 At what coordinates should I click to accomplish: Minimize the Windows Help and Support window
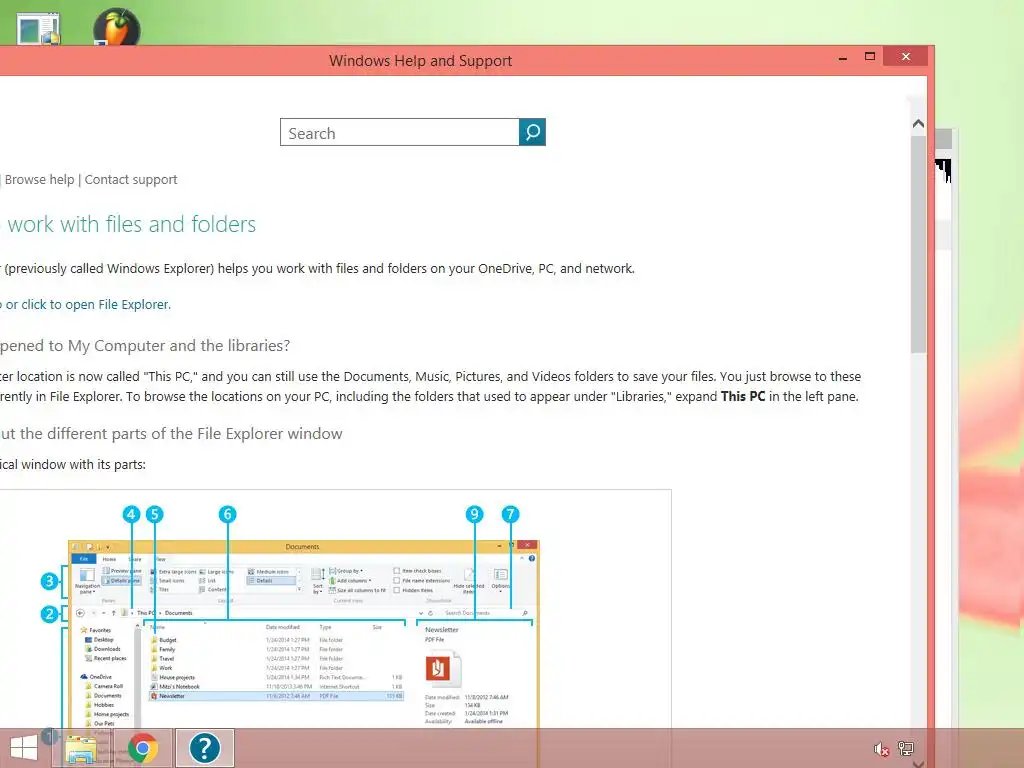point(843,57)
